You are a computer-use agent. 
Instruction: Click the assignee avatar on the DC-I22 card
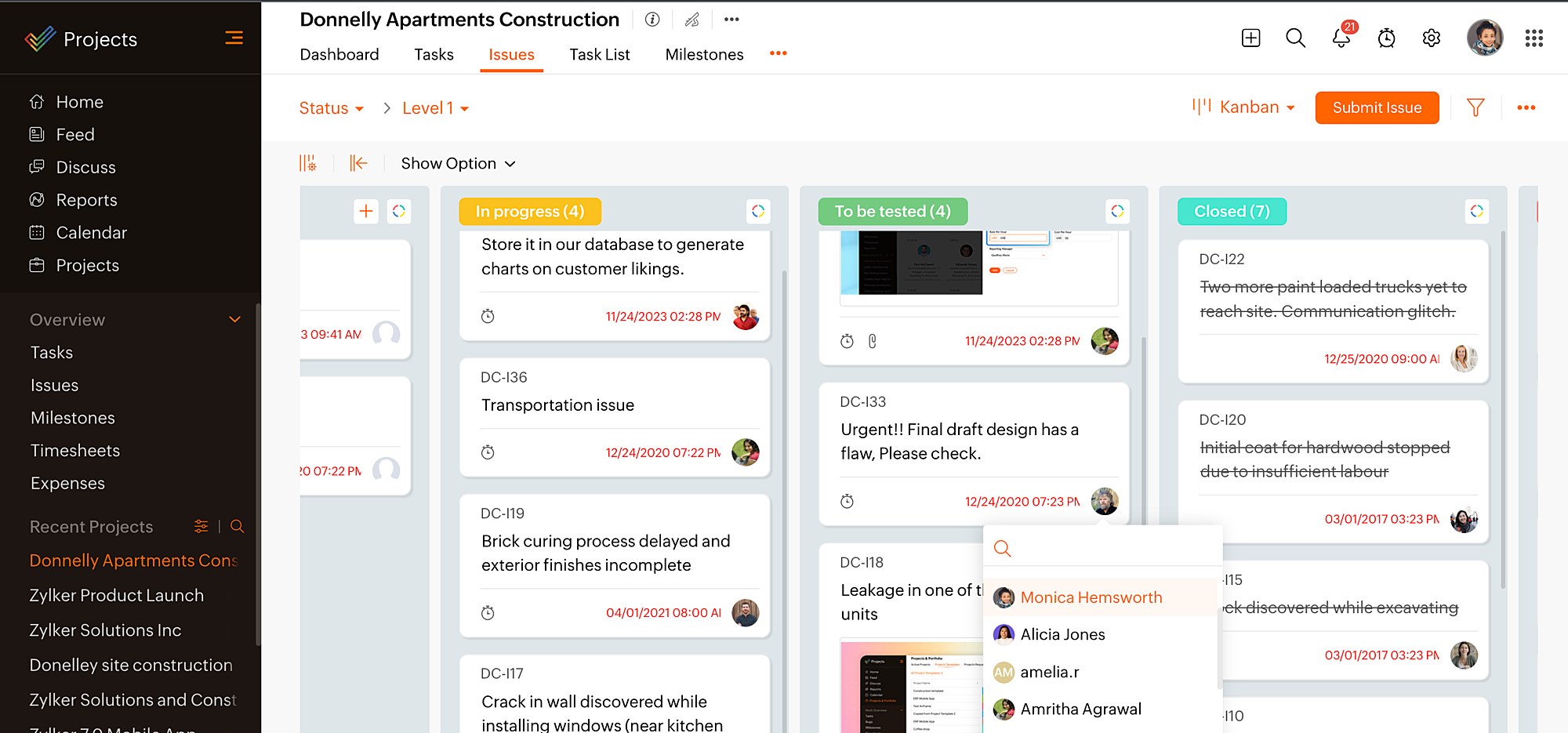click(x=1464, y=358)
